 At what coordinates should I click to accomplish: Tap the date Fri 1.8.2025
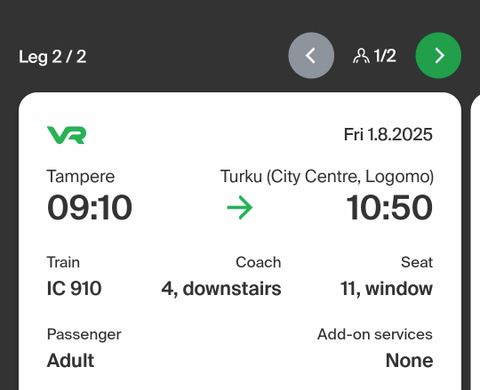(x=388, y=135)
